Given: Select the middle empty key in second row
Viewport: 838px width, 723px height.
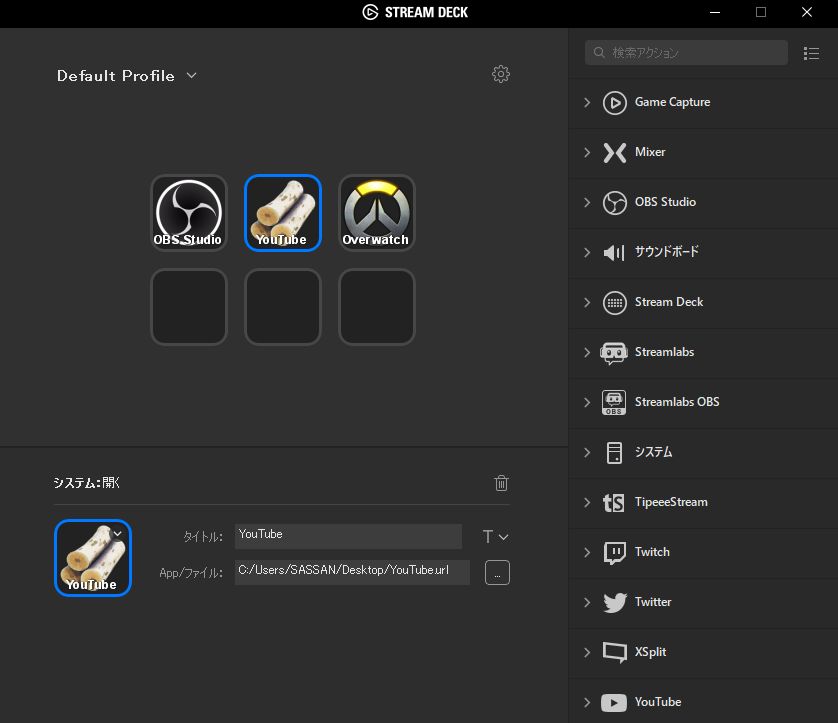Looking at the screenshot, I should [x=283, y=307].
